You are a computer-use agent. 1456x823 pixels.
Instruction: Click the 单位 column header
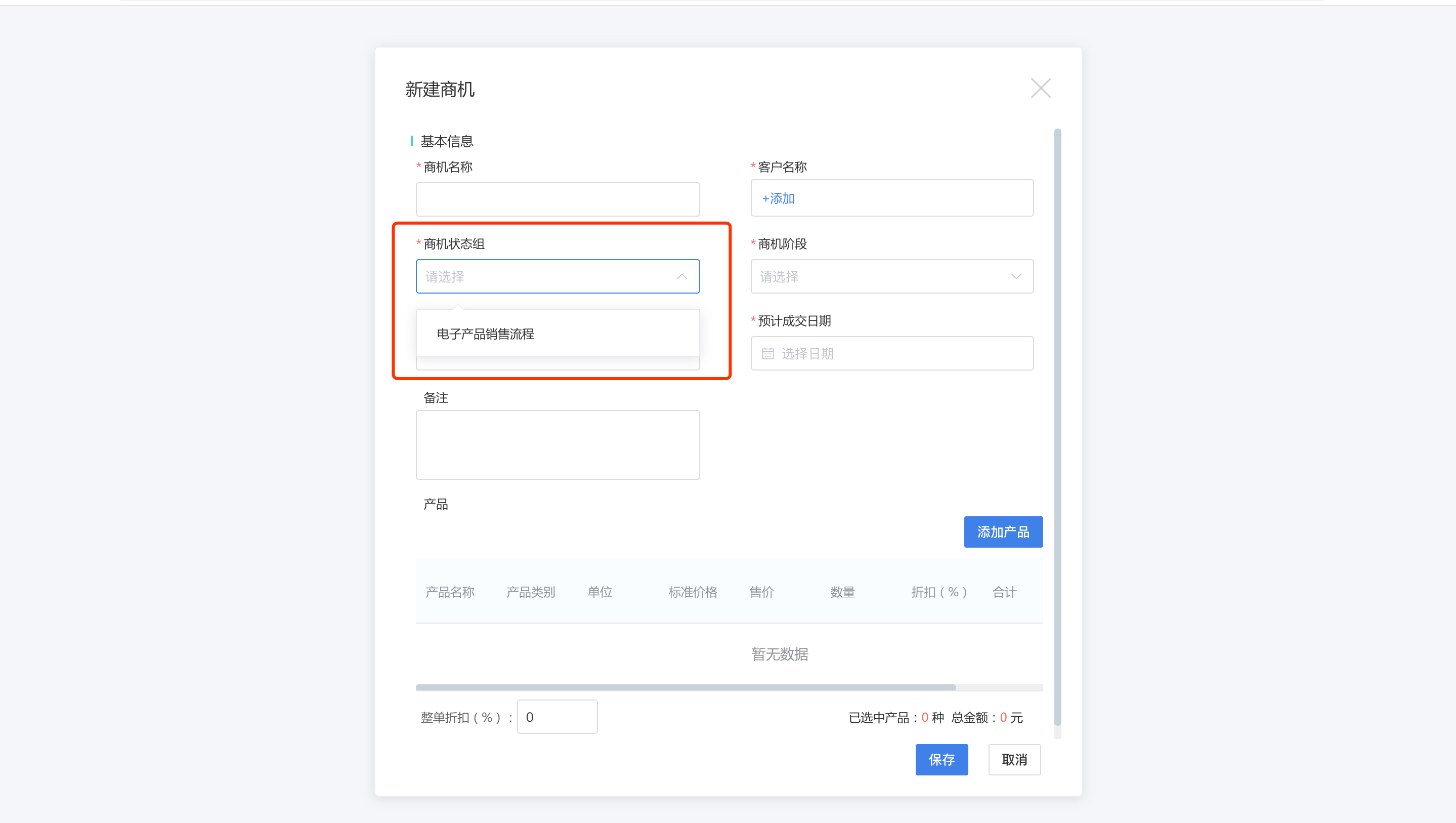(599, 592)
